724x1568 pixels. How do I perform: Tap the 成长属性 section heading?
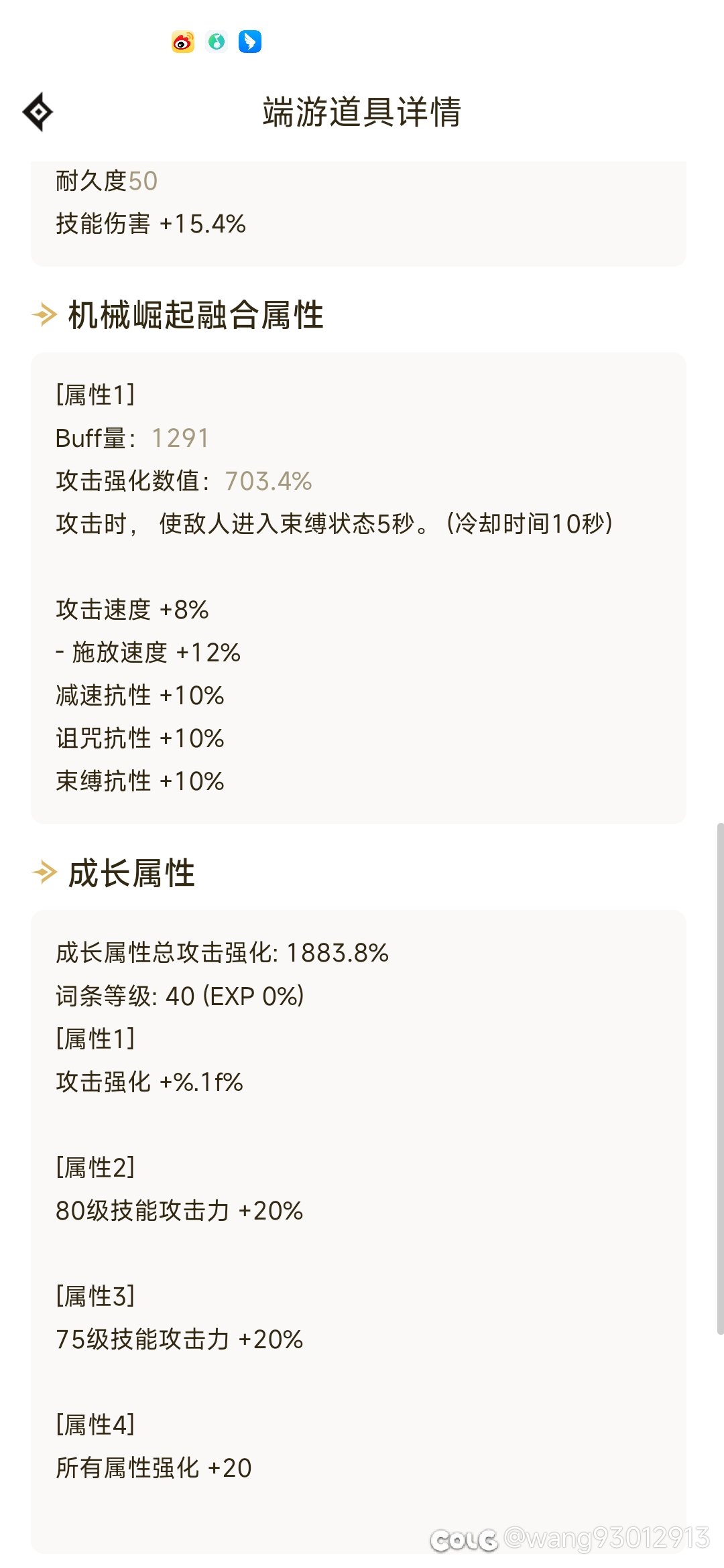pos(131,873)
